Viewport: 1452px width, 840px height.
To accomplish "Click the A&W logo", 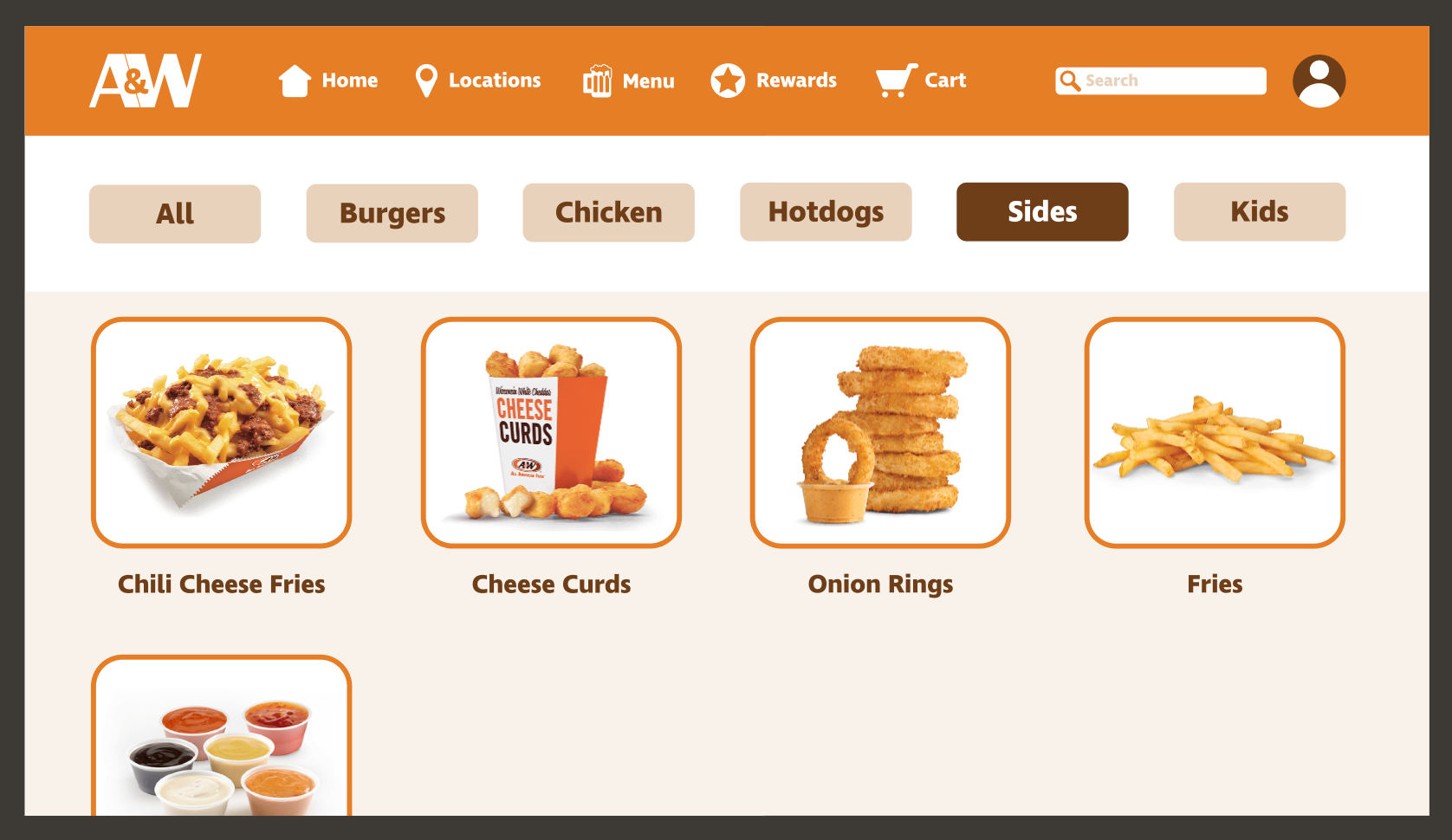I will click(146, 81).
